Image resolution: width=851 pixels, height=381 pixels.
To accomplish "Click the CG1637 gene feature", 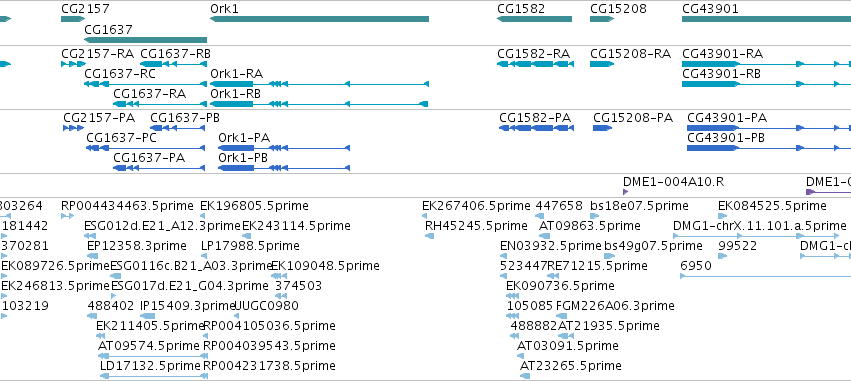I will [145, 40].
